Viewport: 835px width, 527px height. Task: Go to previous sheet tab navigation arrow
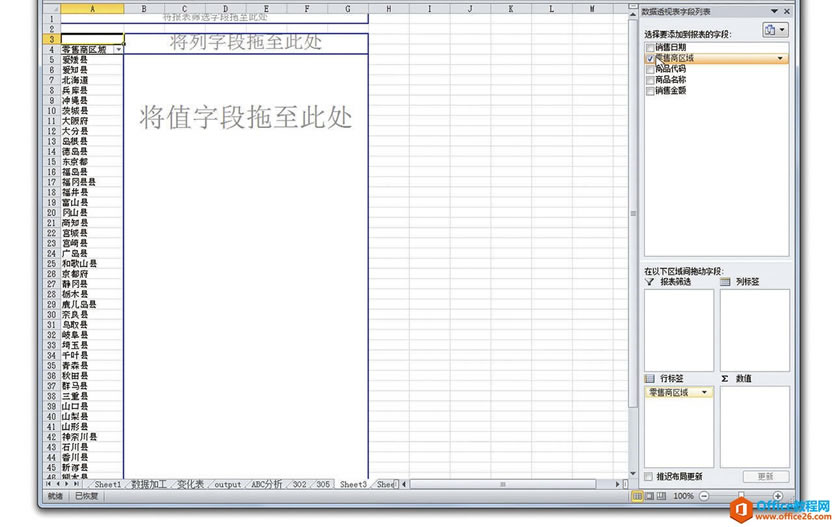58,484
